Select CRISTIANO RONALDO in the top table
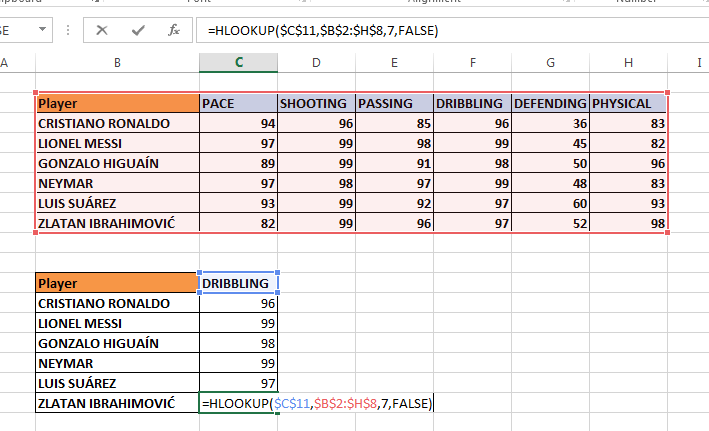The height and width of the screenshot is (431, 709). click(x=117, y=123)
